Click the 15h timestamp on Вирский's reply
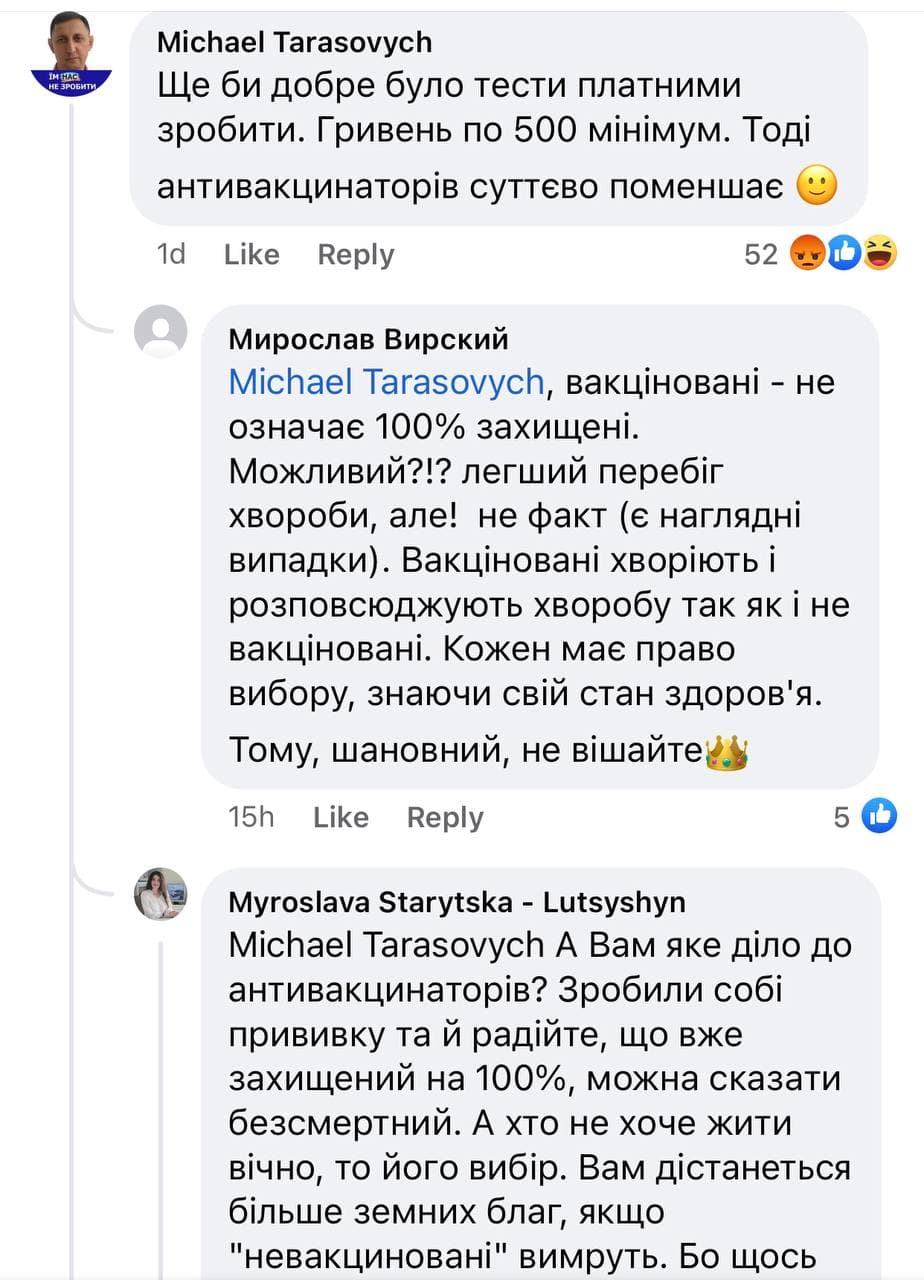The height and width of the screenshot is (1280, 924). coord(252,818)
